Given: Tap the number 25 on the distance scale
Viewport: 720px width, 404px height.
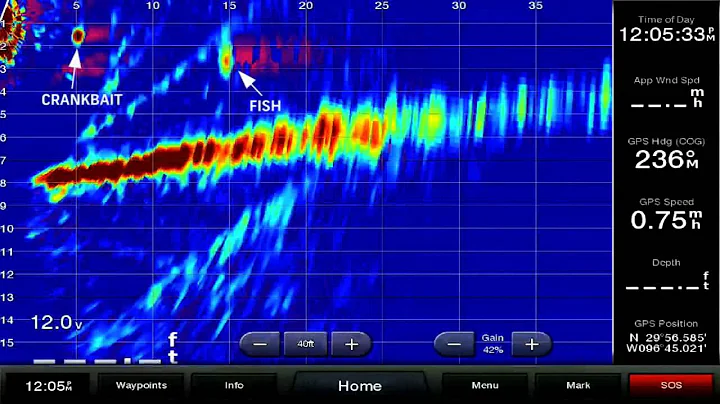Looking at the screenshot, I should pyautogui.click(x=382, y=6).
